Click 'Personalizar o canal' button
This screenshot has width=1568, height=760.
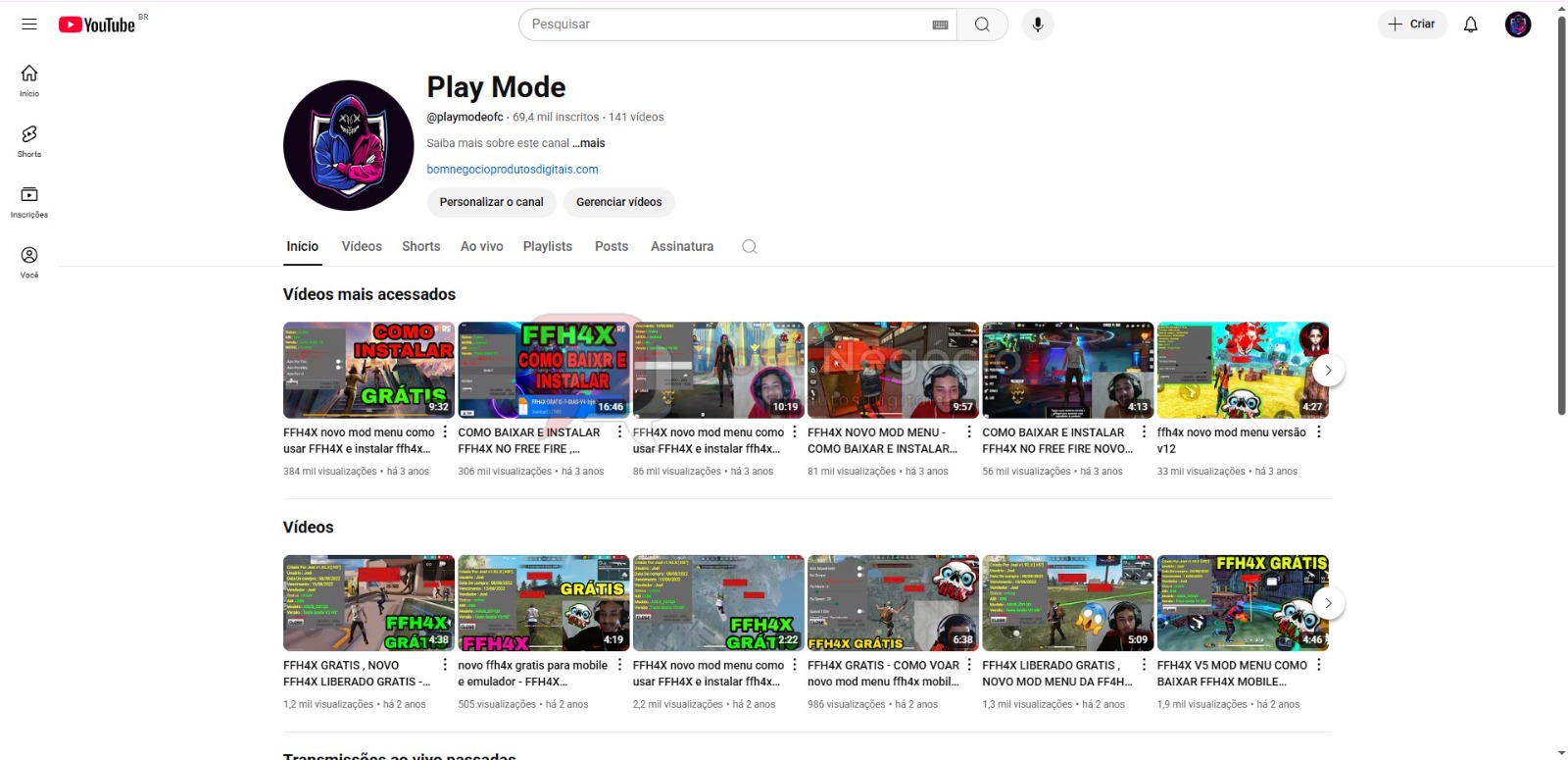[x=492, y=202]
